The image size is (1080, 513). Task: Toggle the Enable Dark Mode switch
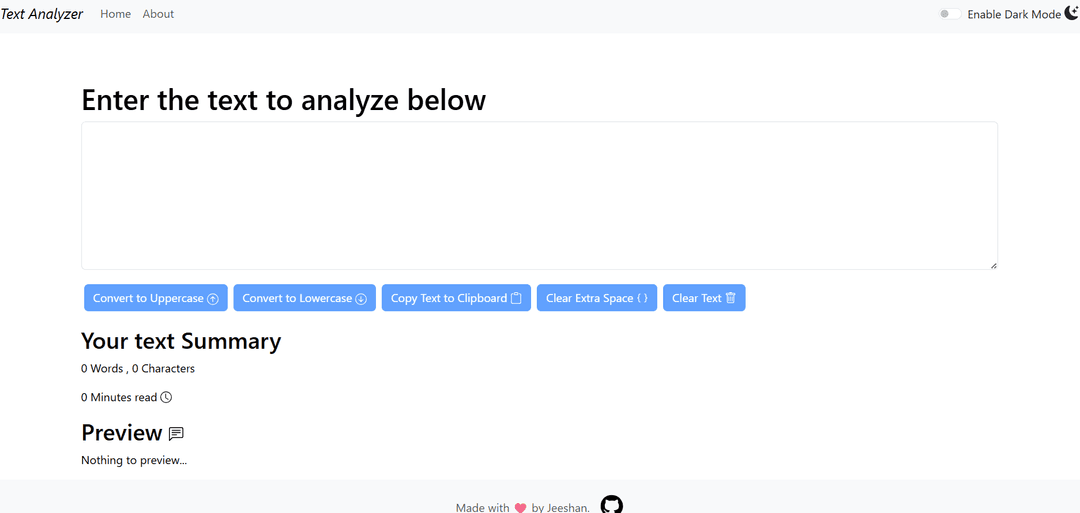point(949,14)
